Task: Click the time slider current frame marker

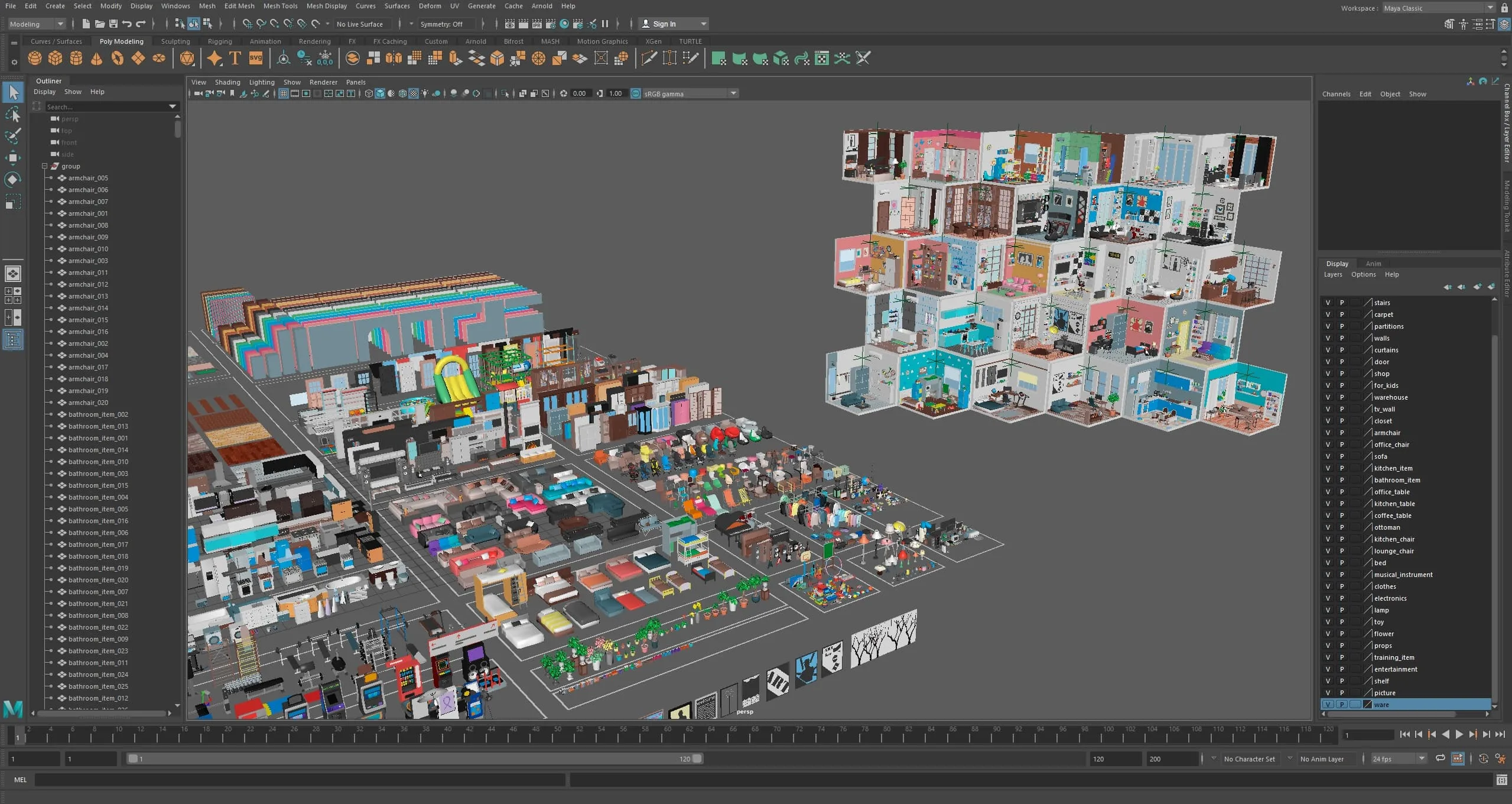Action: coord(18,735)
